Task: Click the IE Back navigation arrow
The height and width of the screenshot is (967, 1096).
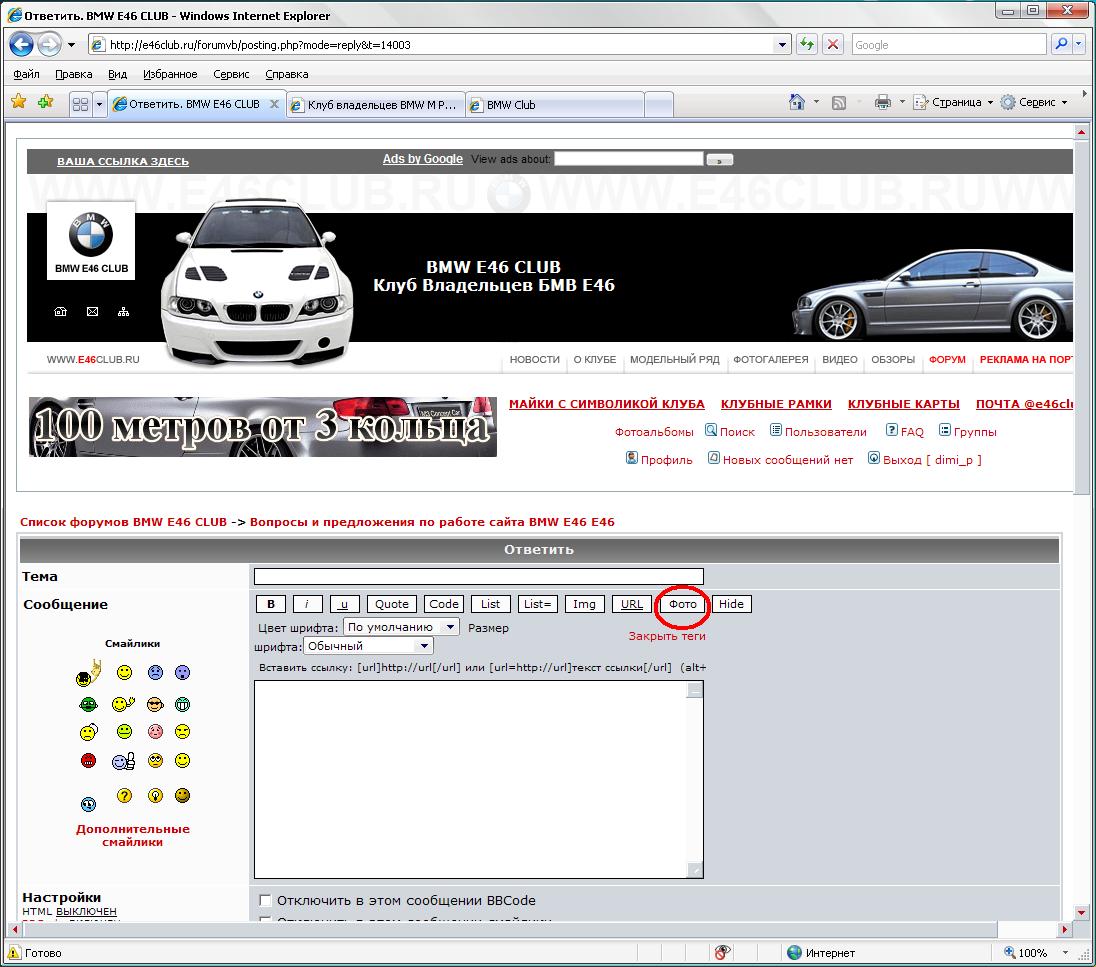Action: 23,45
